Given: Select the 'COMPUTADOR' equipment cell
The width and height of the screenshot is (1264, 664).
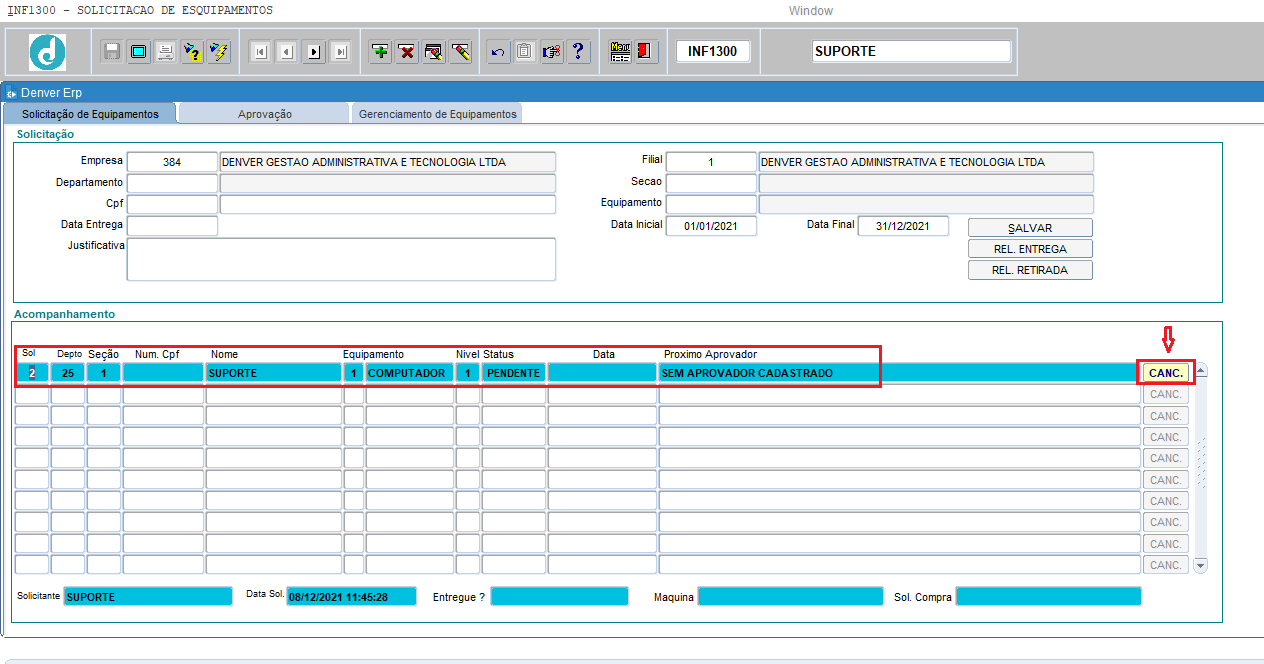Looking at the screenshot, I should point(409,373).
